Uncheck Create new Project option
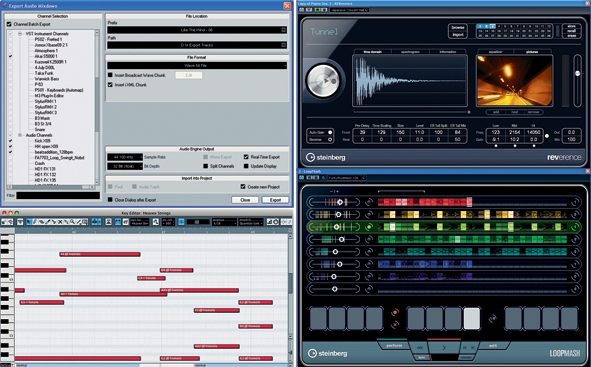 243,187
